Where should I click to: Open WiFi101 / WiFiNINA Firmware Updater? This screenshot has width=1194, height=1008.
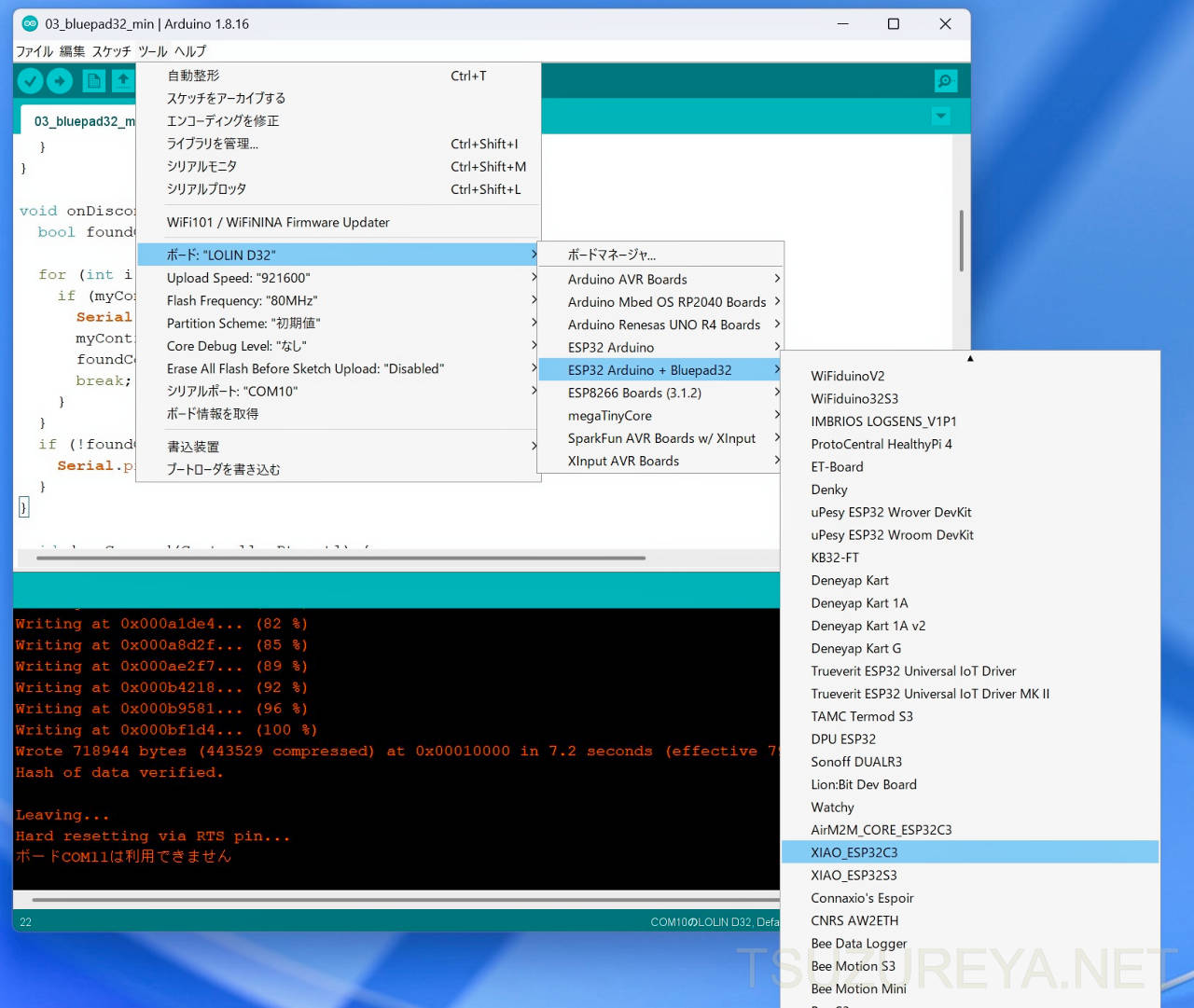339,222
